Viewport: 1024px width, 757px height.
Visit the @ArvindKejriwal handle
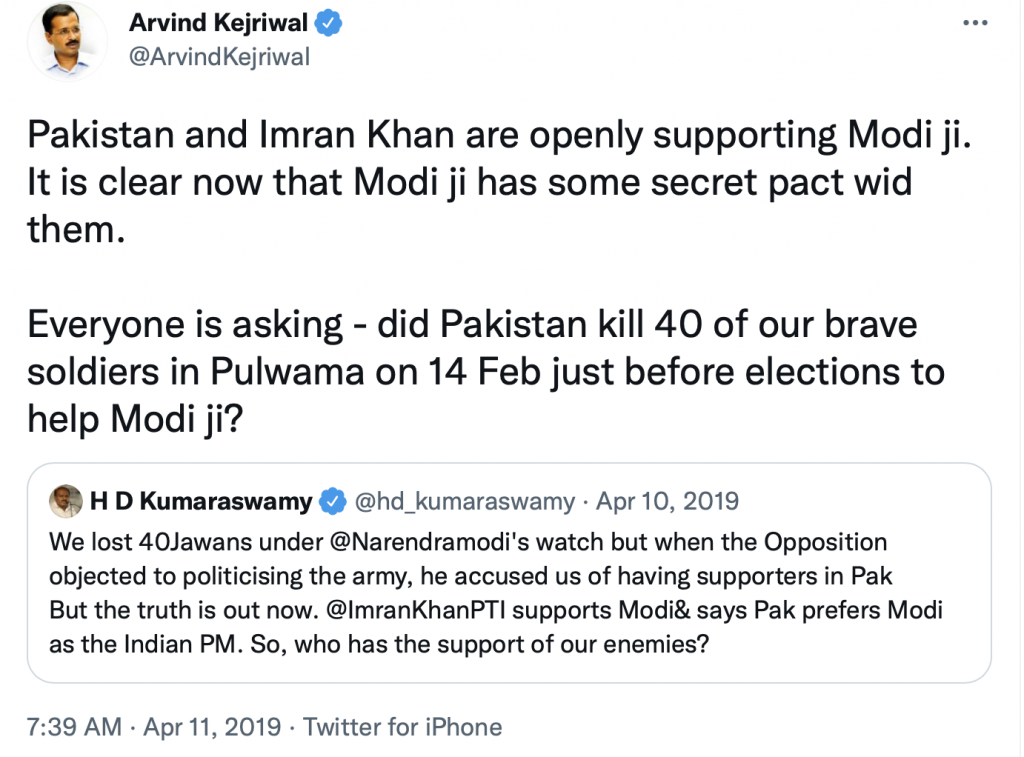point(219,57)
